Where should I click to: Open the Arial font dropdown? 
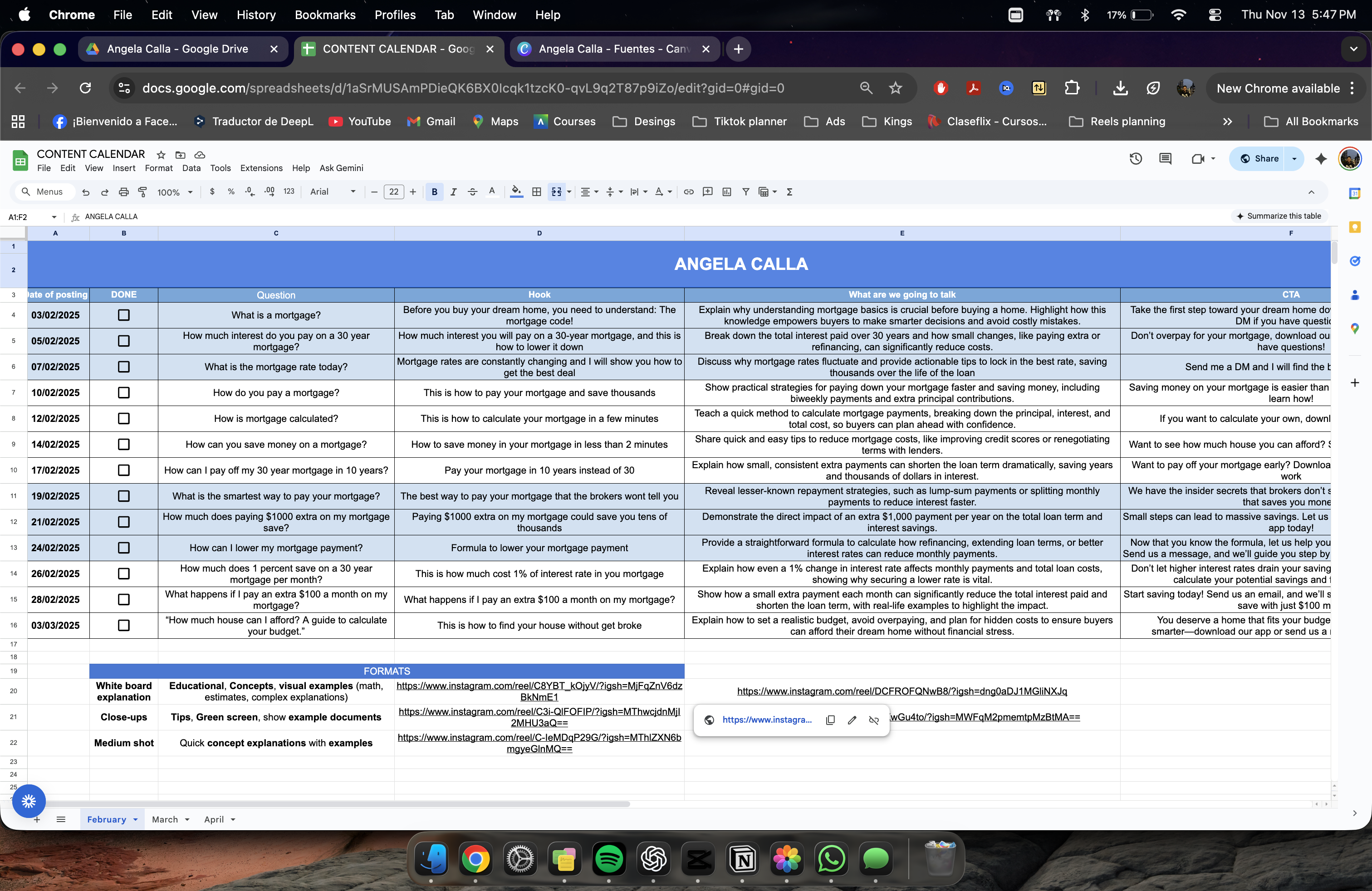[333, 192]
